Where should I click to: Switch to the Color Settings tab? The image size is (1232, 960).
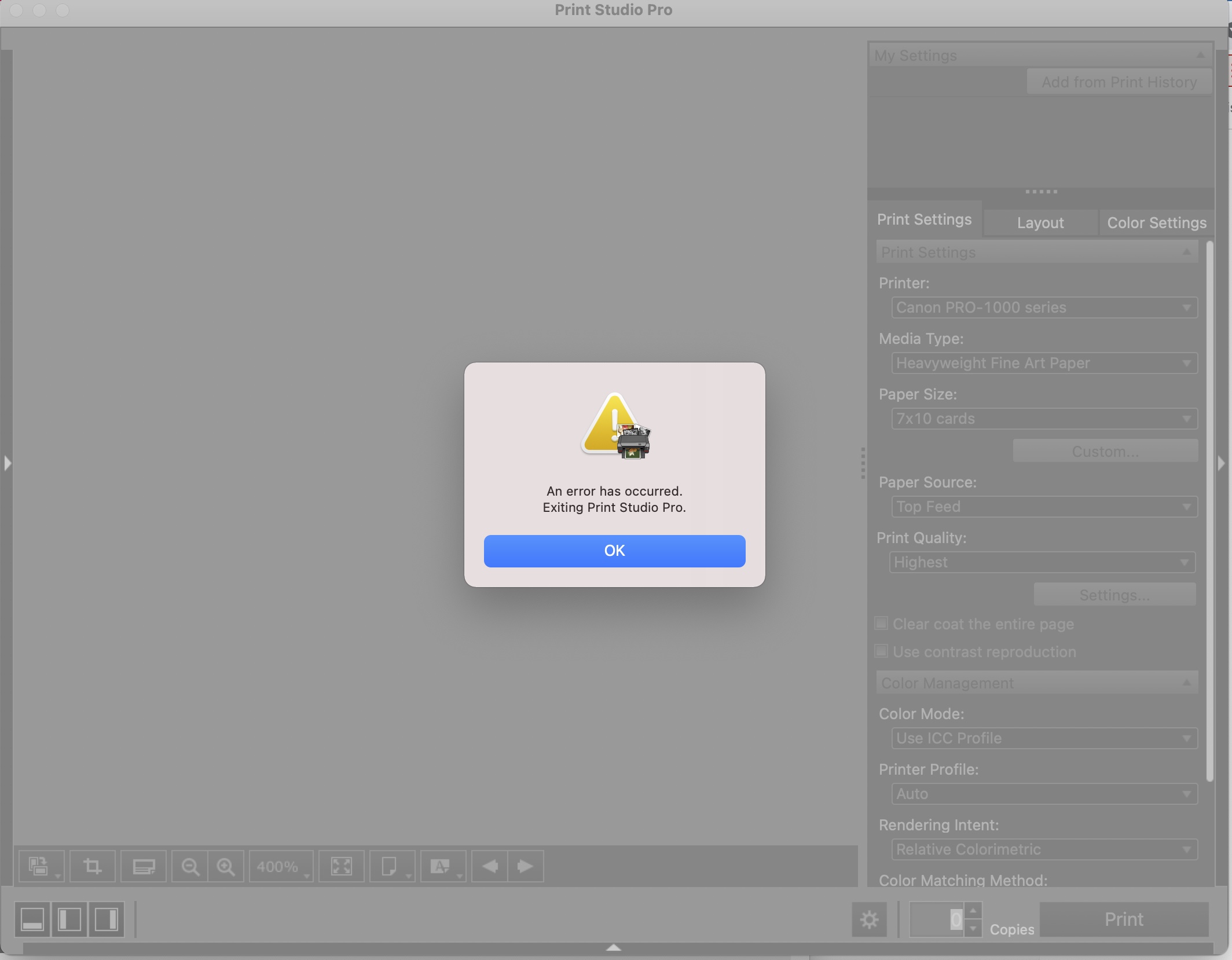point(1156,223)
